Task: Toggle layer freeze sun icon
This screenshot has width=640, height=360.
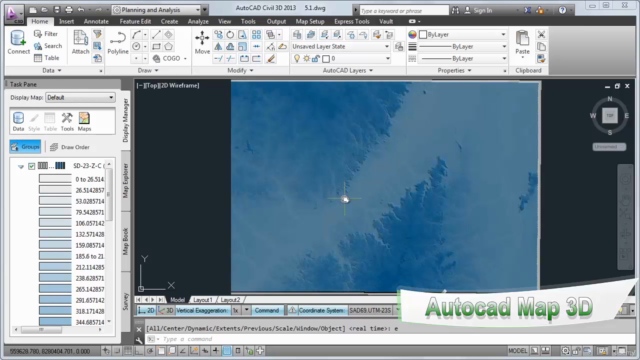Action: (307, 59)
